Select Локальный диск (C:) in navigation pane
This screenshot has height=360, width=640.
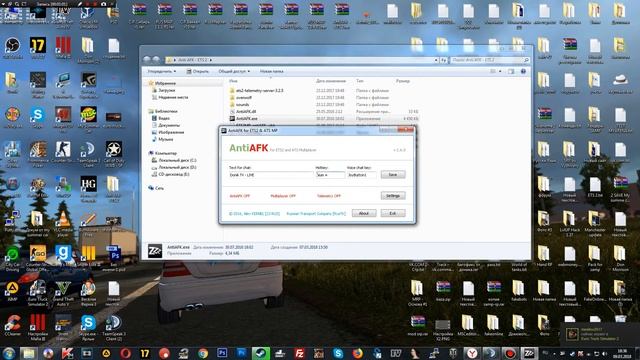tap(174, 160)
